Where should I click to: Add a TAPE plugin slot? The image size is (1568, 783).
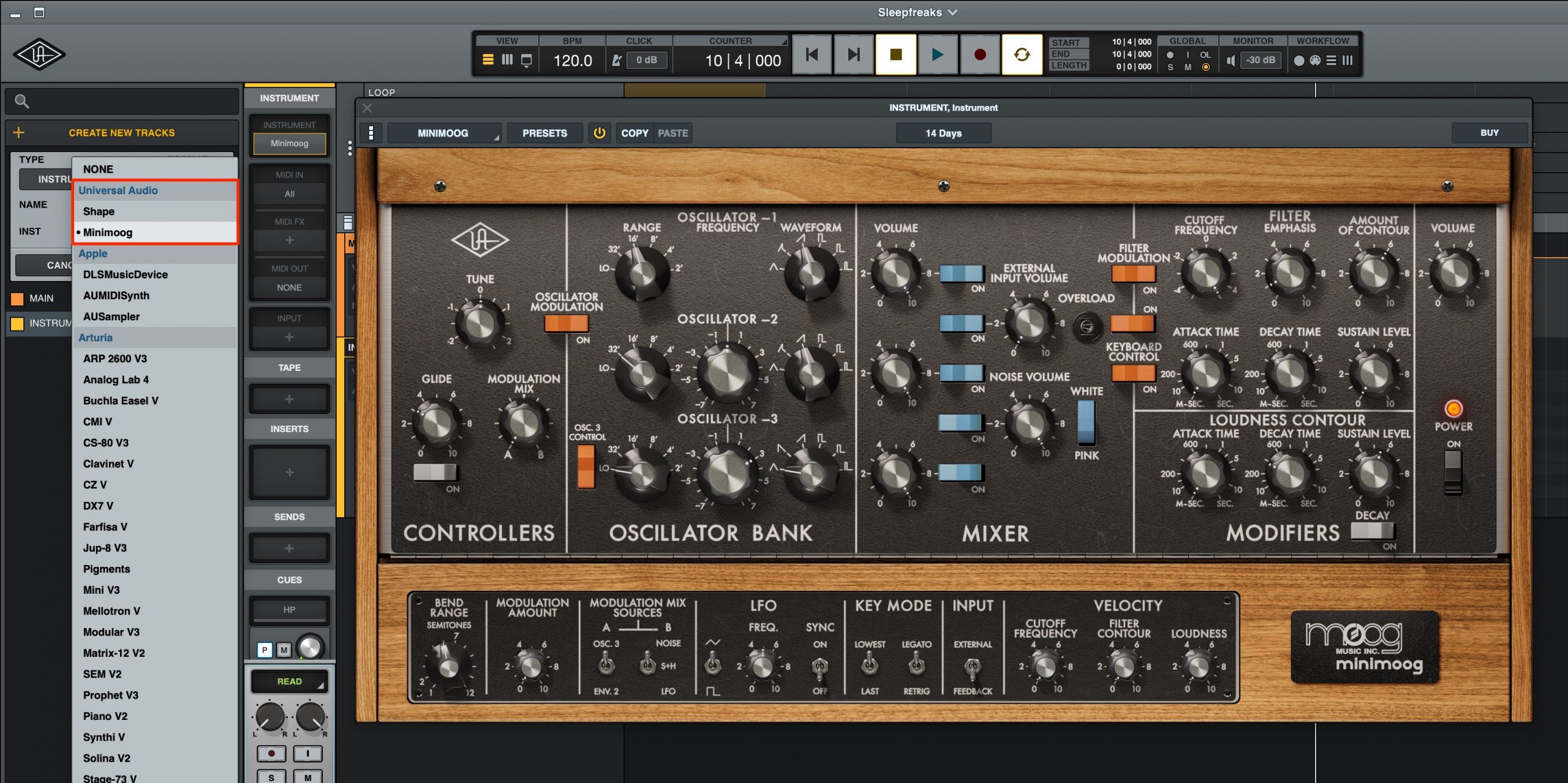tap(289, 399)
